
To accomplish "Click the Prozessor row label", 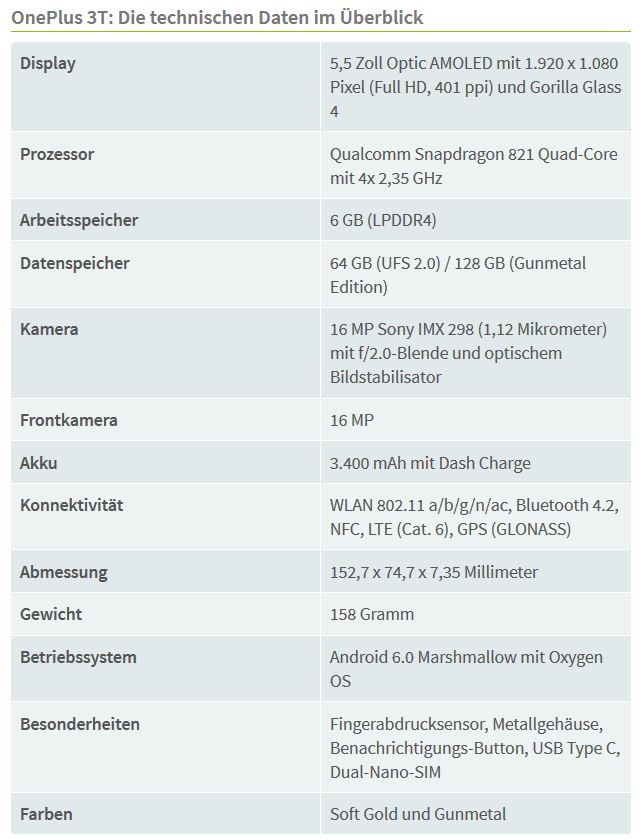I will (x=57, y=154).
